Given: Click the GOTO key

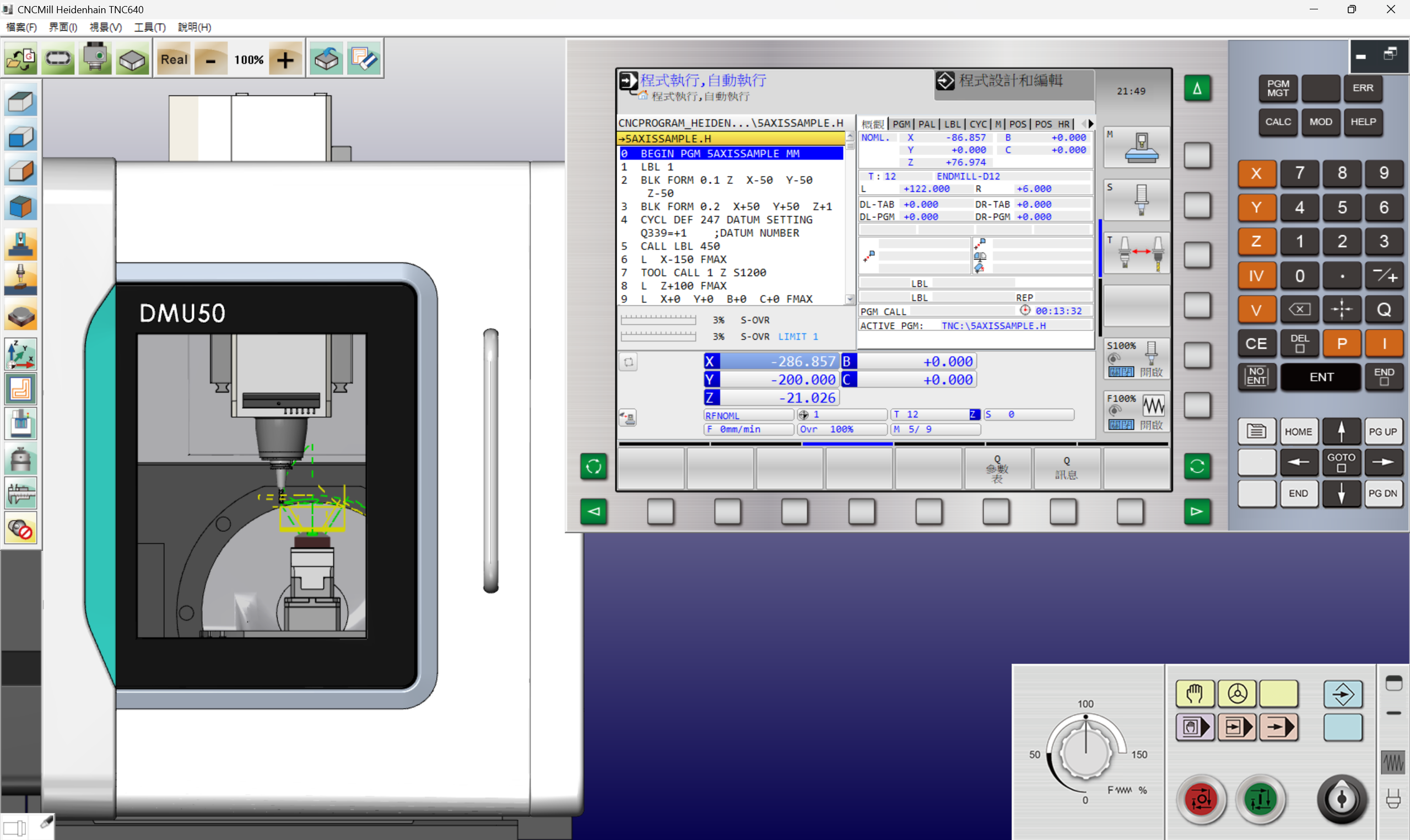Looking at the screenshot, I should [x=1341, y=462].
